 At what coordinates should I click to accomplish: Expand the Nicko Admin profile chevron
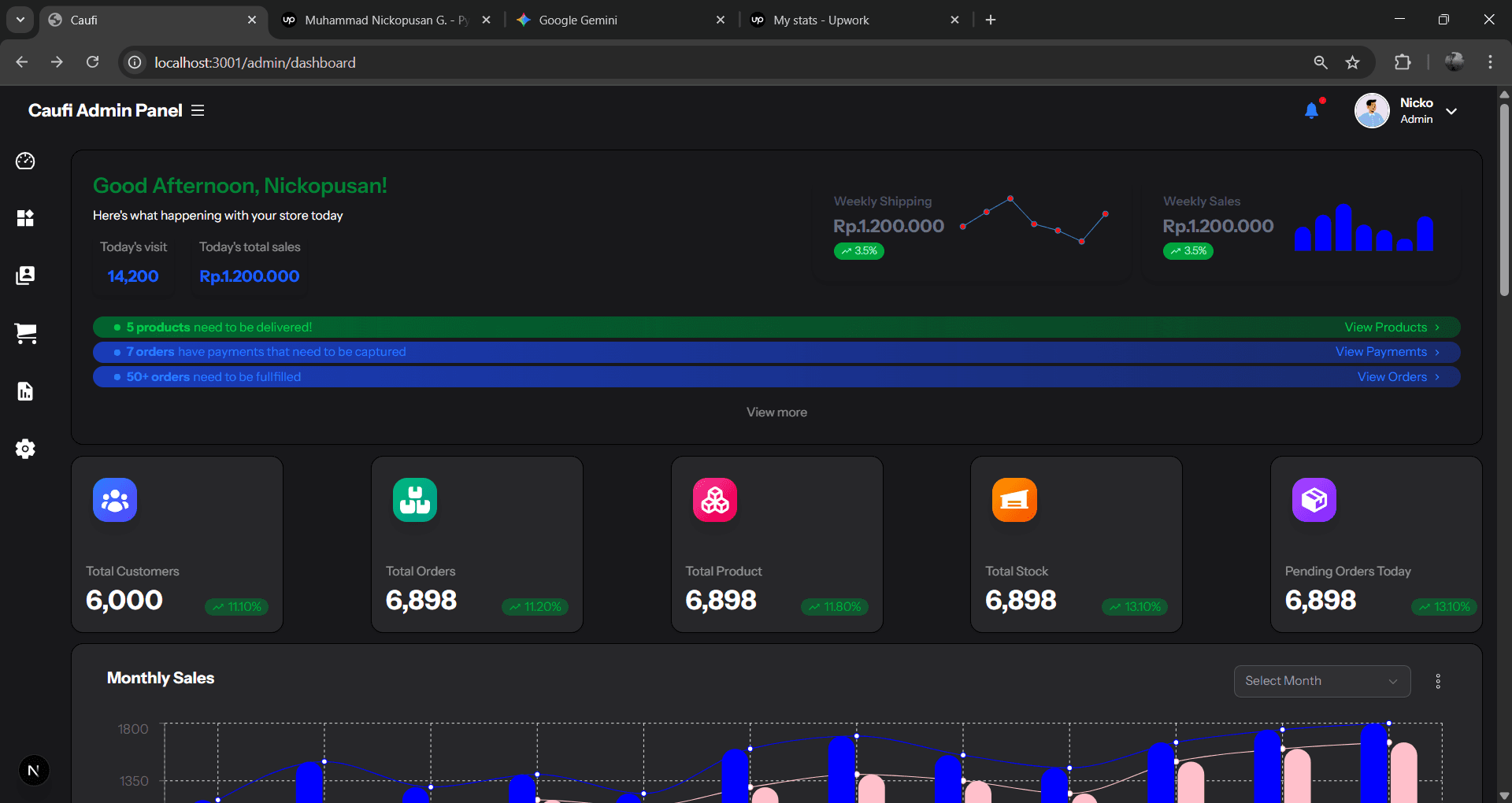(1451, 111)
